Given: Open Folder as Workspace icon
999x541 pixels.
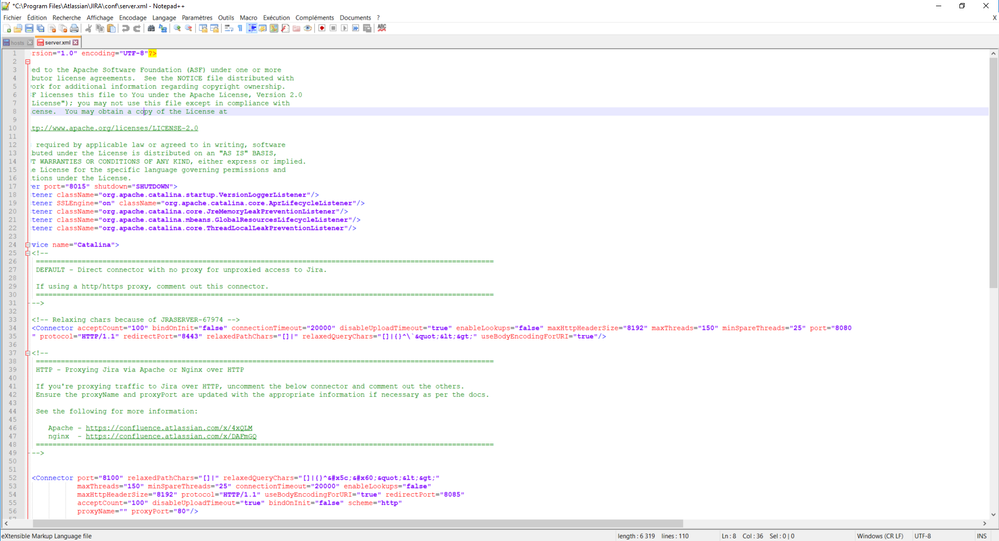Looking at the screenshot, I should pyautogui.click(x=296, y=28).
